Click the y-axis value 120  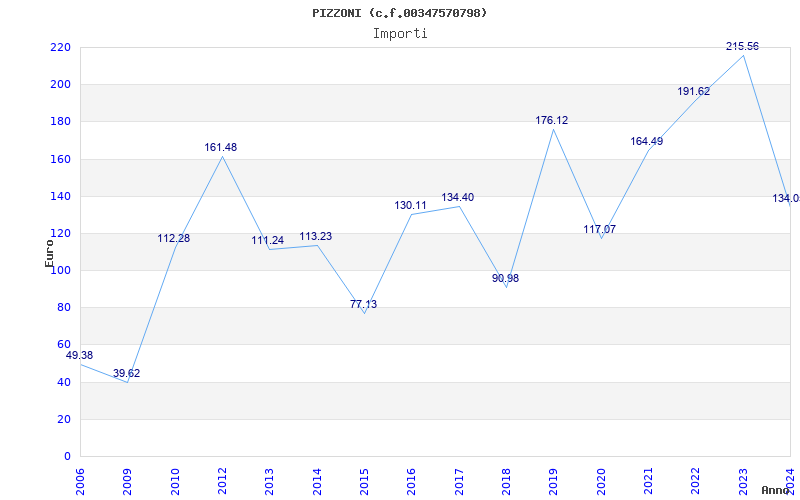pos(60,234)
